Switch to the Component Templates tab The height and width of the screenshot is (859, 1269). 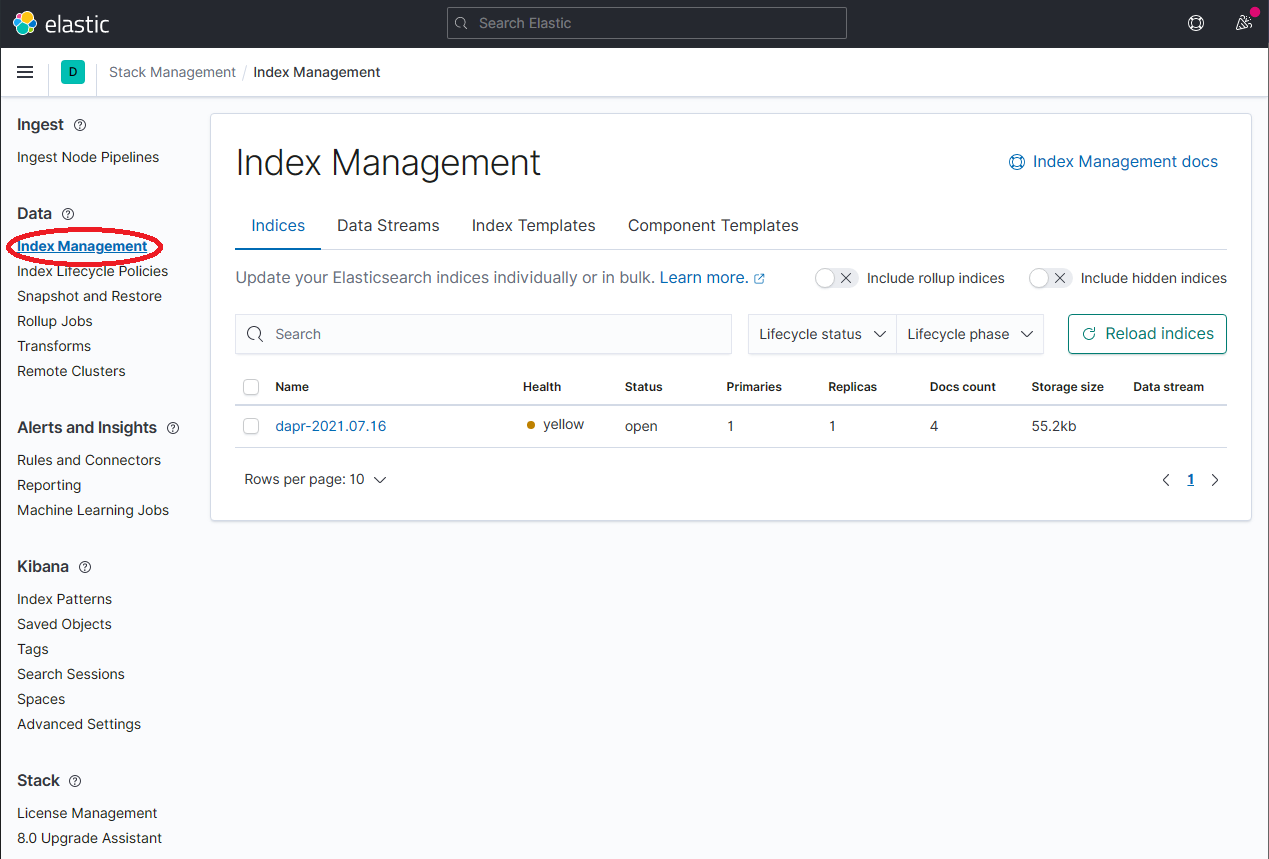pyautogui.click(x=713, y=225)
